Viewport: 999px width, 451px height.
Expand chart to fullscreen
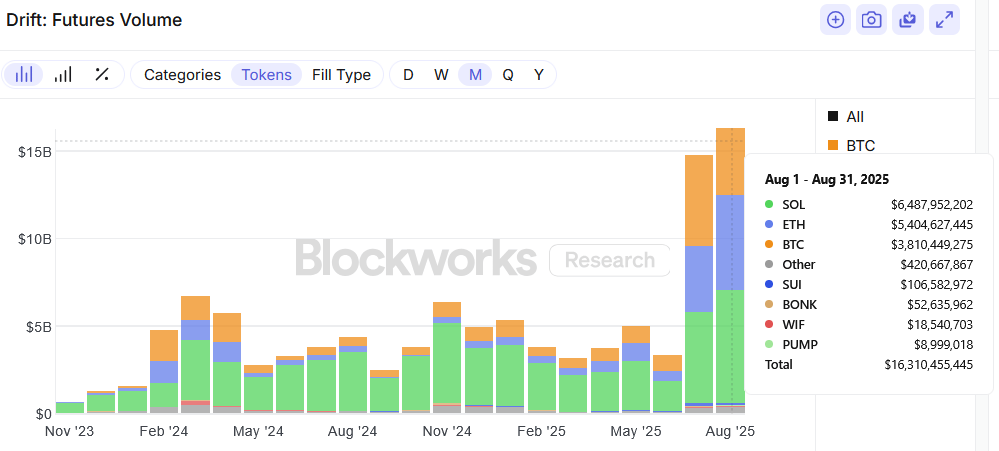coord(944,20)
